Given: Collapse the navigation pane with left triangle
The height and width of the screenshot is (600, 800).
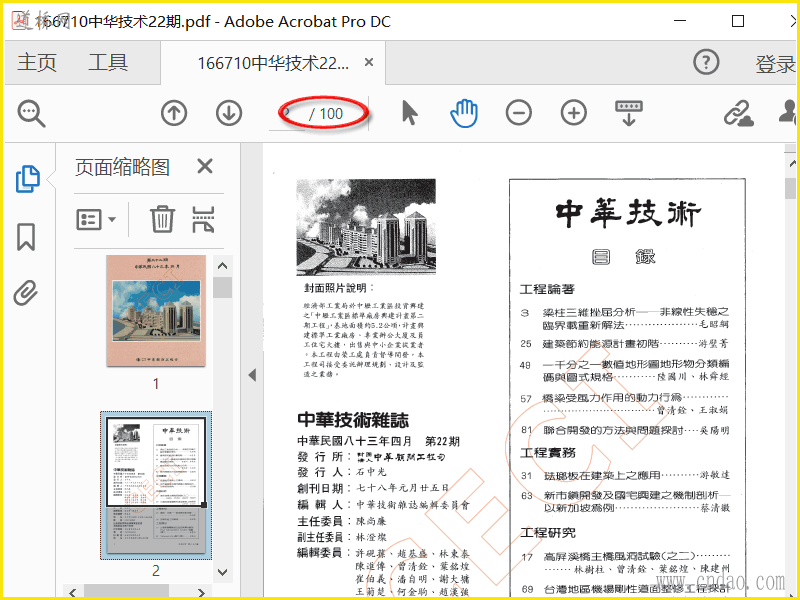Looking at the screenshot, I should point(252,375).
